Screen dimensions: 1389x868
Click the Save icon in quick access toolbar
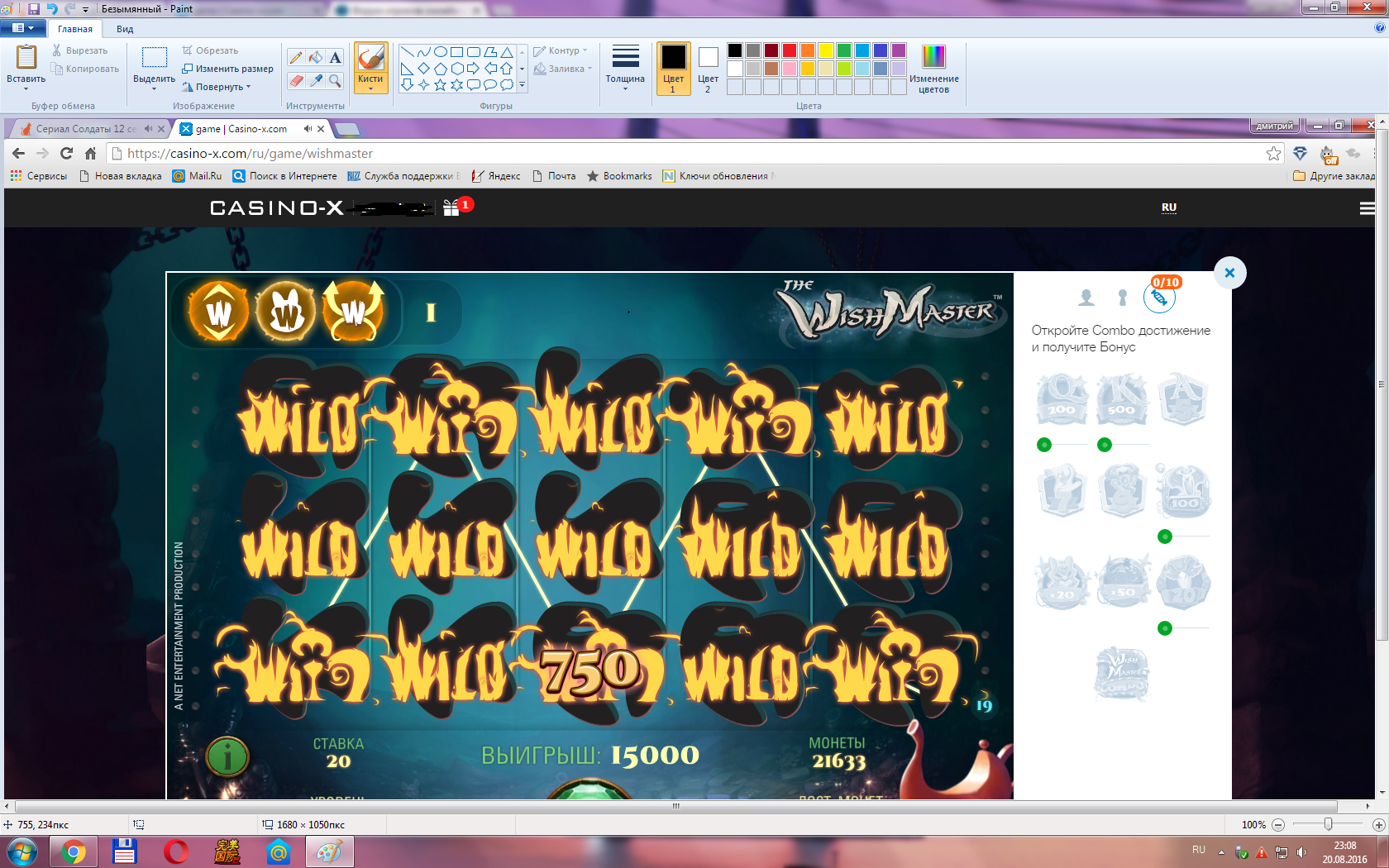(34, 8)
